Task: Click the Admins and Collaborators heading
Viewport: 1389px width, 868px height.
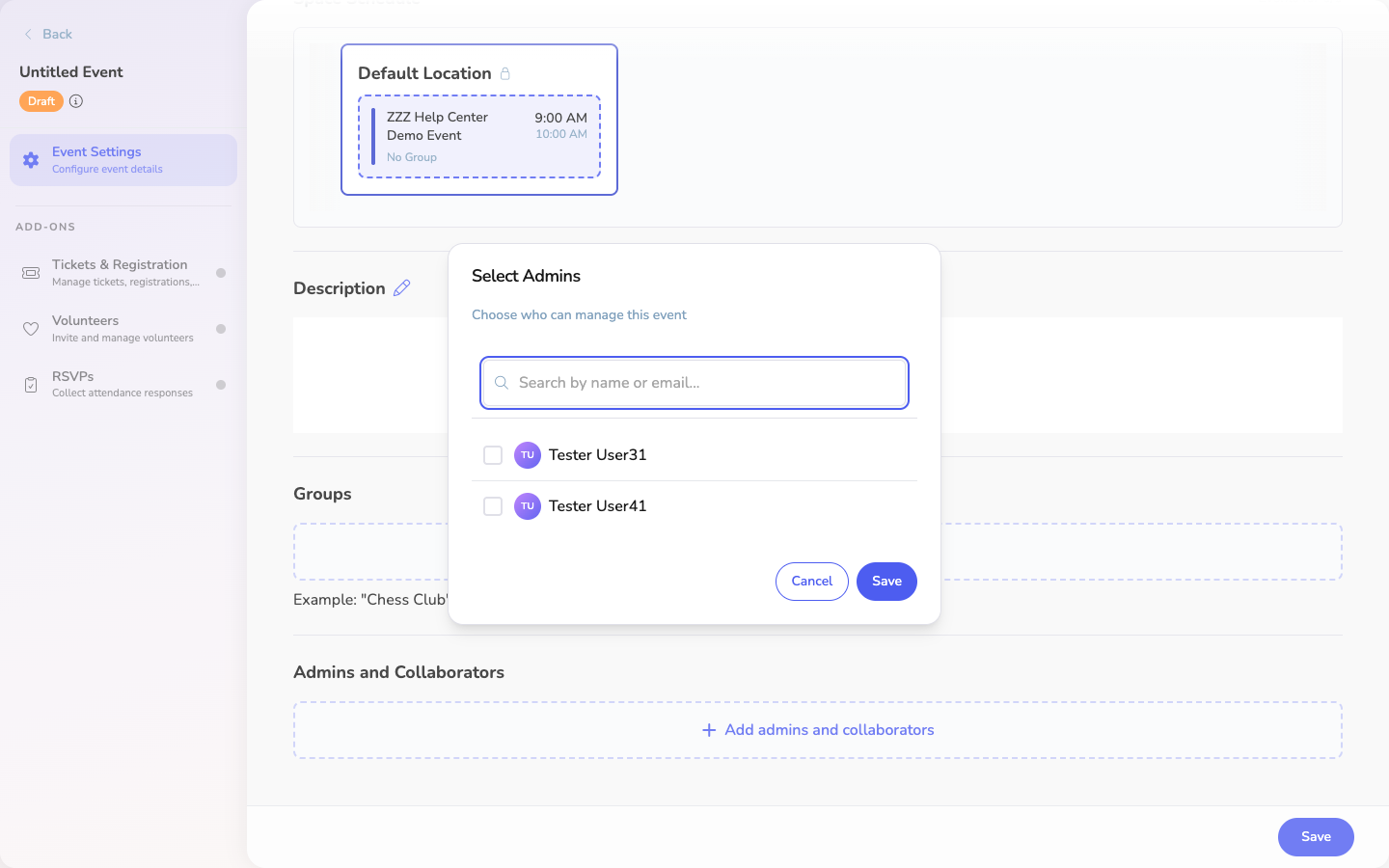Action: (x=398, y=672)
